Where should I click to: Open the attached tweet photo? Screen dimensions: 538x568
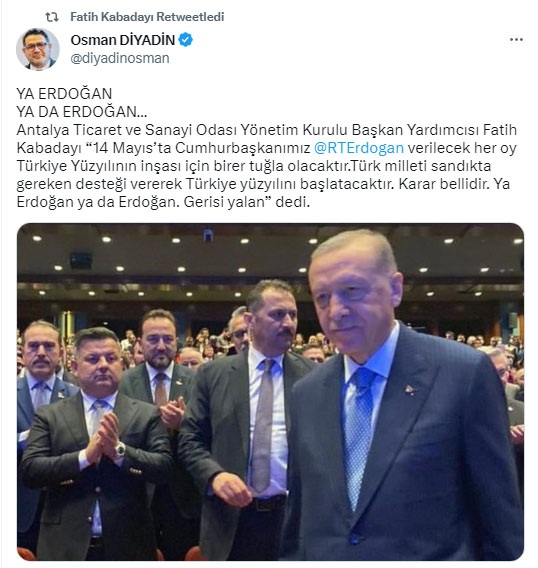coord(270,392)
